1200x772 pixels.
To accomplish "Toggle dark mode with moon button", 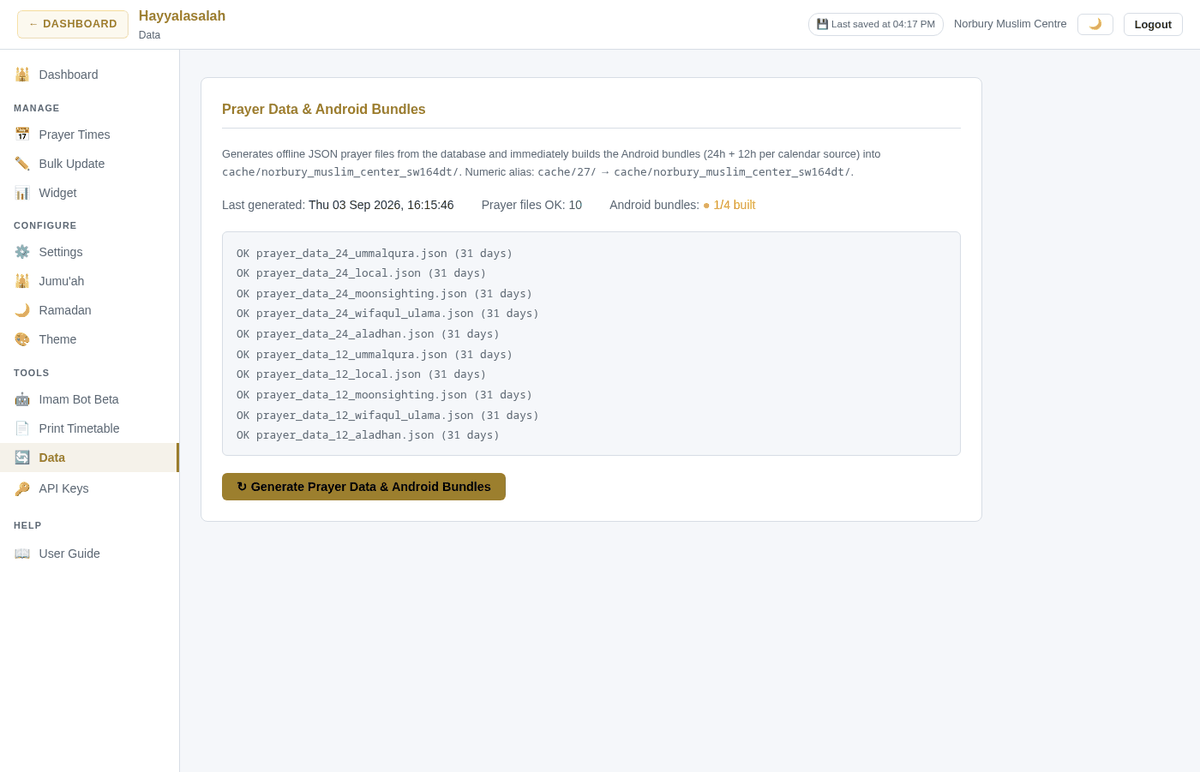I will (x=1095, y=24).
